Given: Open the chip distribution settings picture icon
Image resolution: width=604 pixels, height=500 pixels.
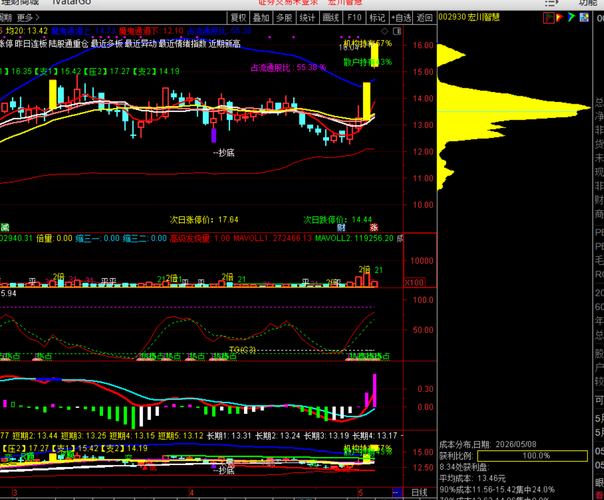Looking at the screenshot, I should pyautogui.click(x=584, y=17).
